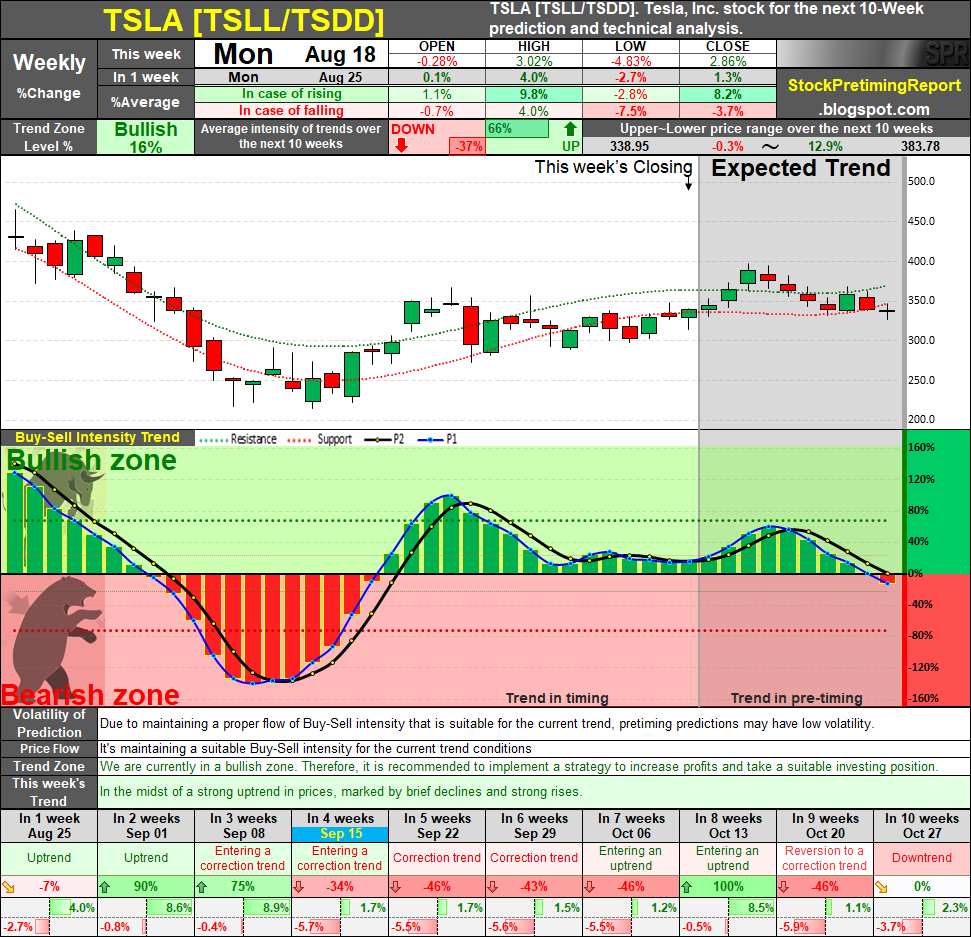Click the SPR logo in the header
The image size is (971, 937).
(946, 54)
